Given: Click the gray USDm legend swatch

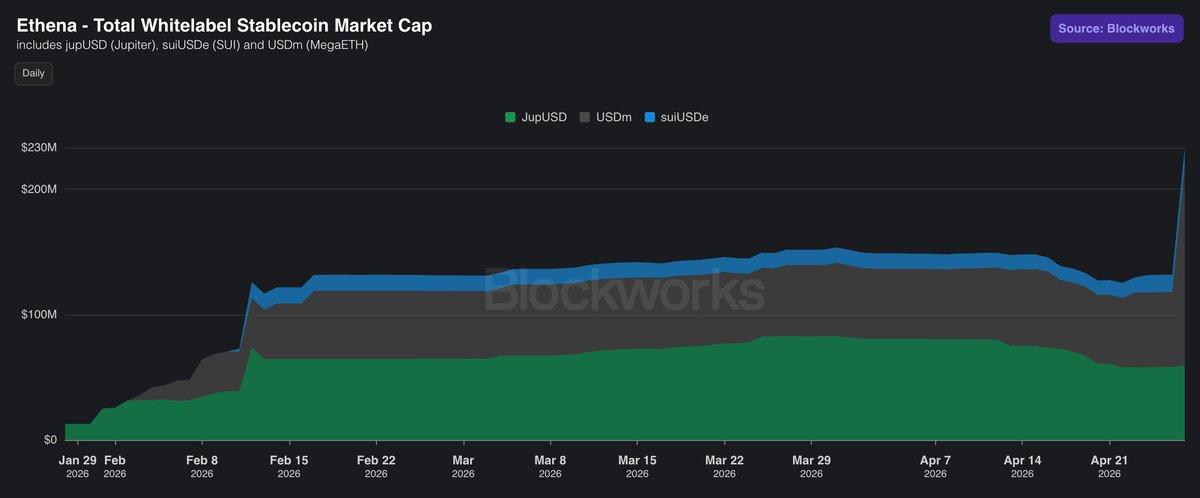Looking at the screenshot, I should coord(585,117).
